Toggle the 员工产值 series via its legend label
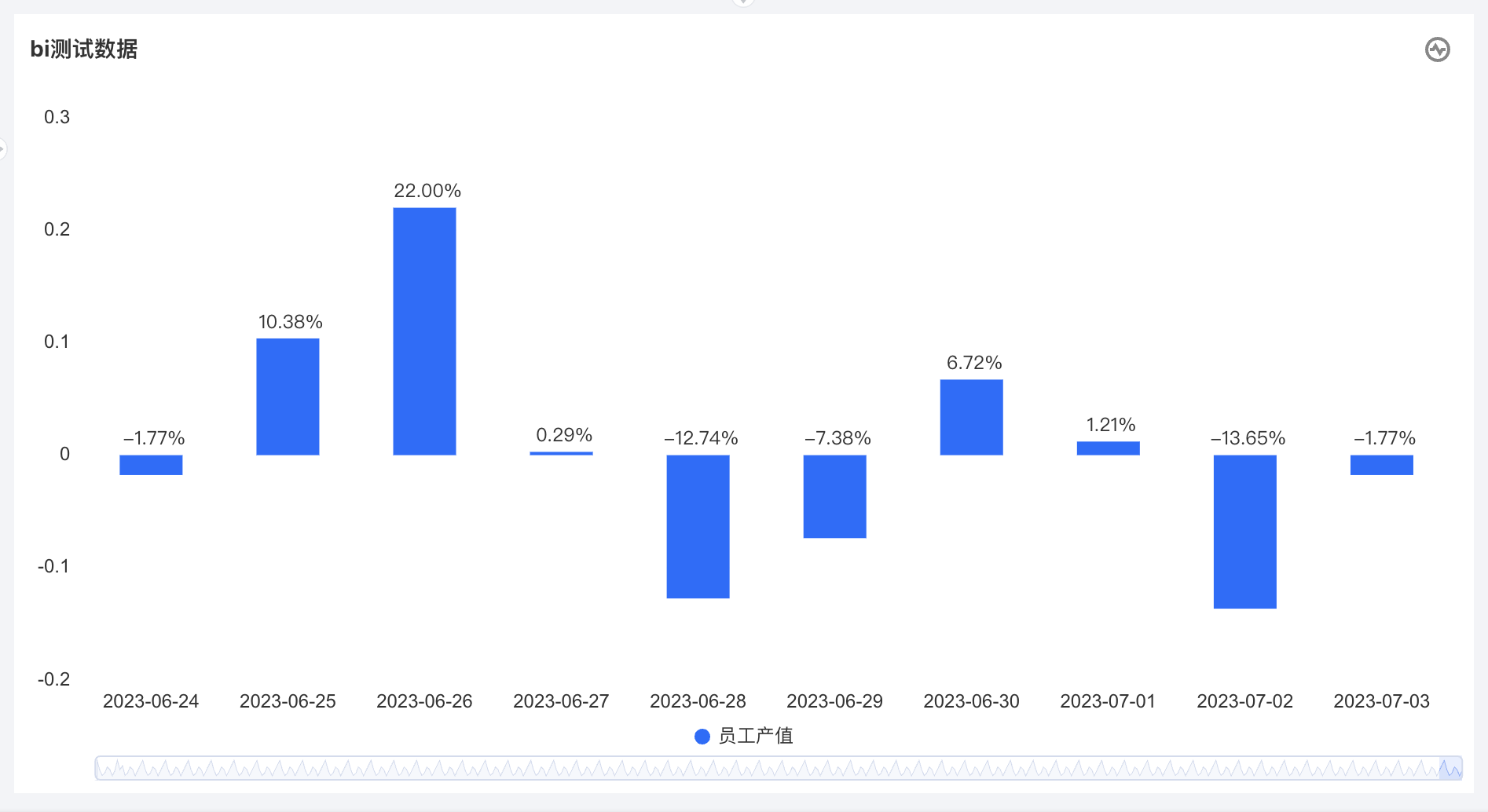Screen dimensions: 1488x812 coord(755,736)
